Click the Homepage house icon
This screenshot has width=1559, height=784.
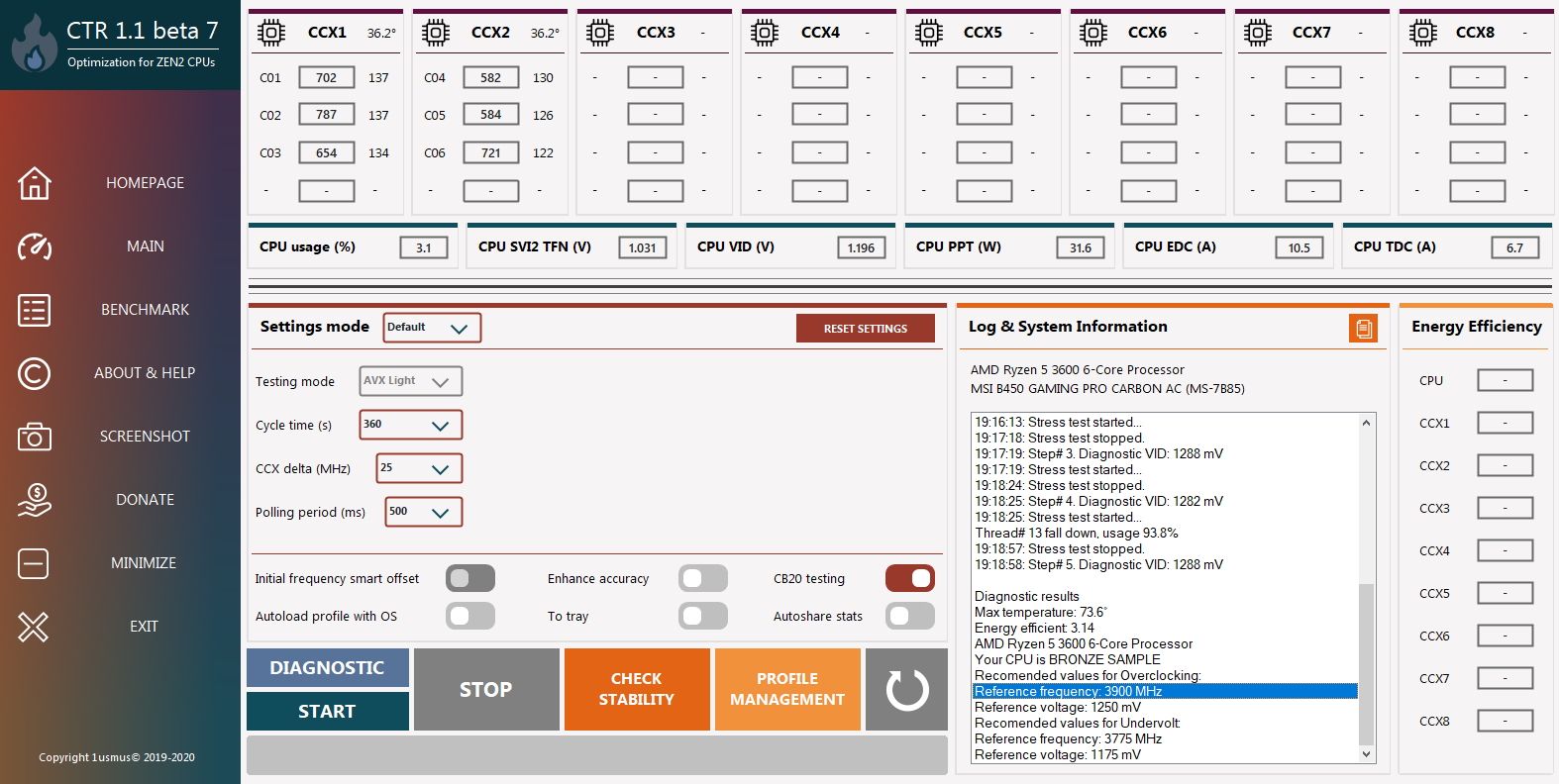coord(34,183)
